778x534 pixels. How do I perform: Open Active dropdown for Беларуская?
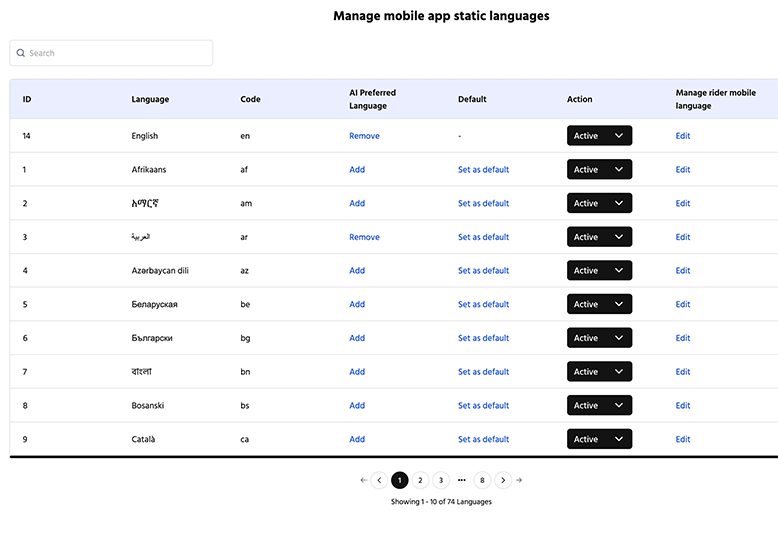click(599, 304)
